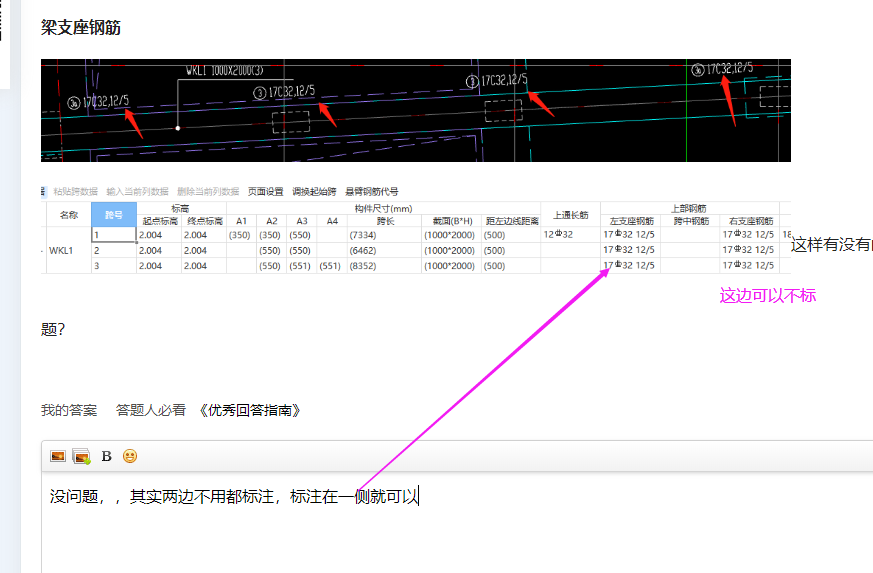Image resolution: width=873 pixels, height=573 pixels.
Task: Click the 答题人必看 text
Action: click(x=150, y=410)
